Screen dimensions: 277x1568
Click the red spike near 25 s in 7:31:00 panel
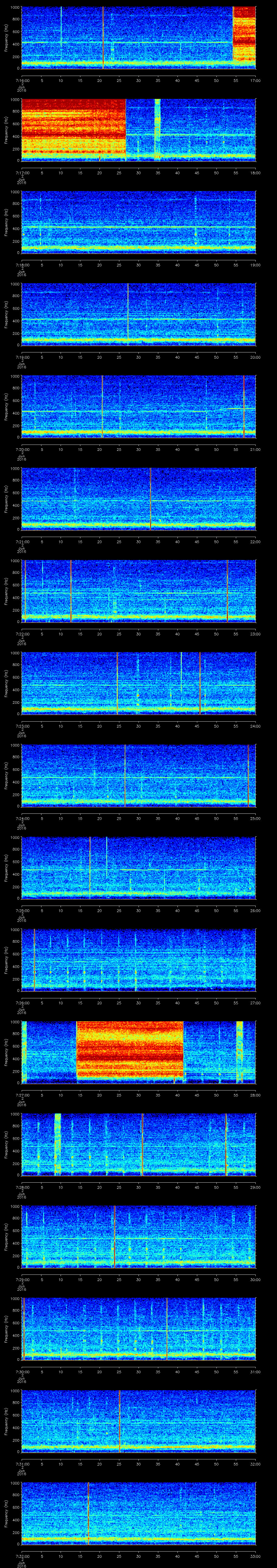coord(119,1421)
